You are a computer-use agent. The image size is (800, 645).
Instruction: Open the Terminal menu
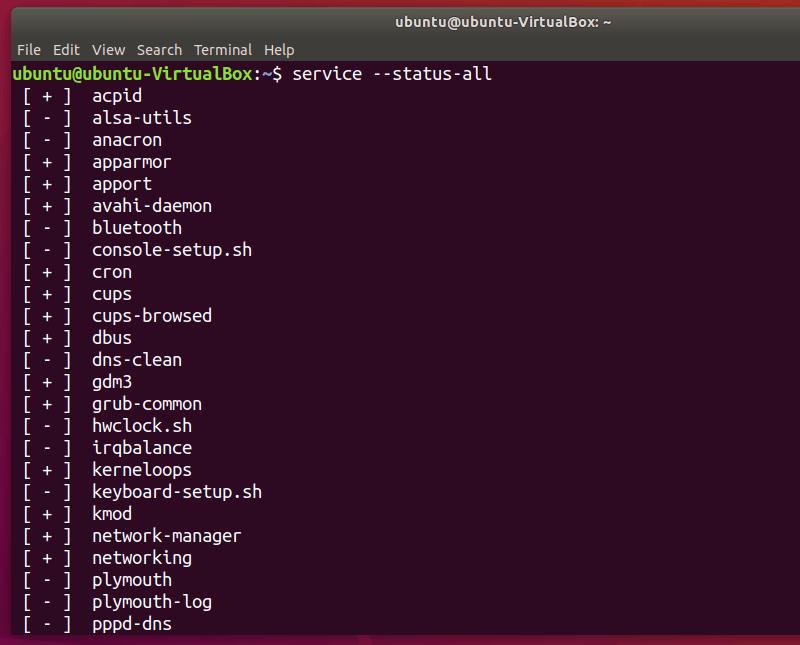tap(223, 49)
